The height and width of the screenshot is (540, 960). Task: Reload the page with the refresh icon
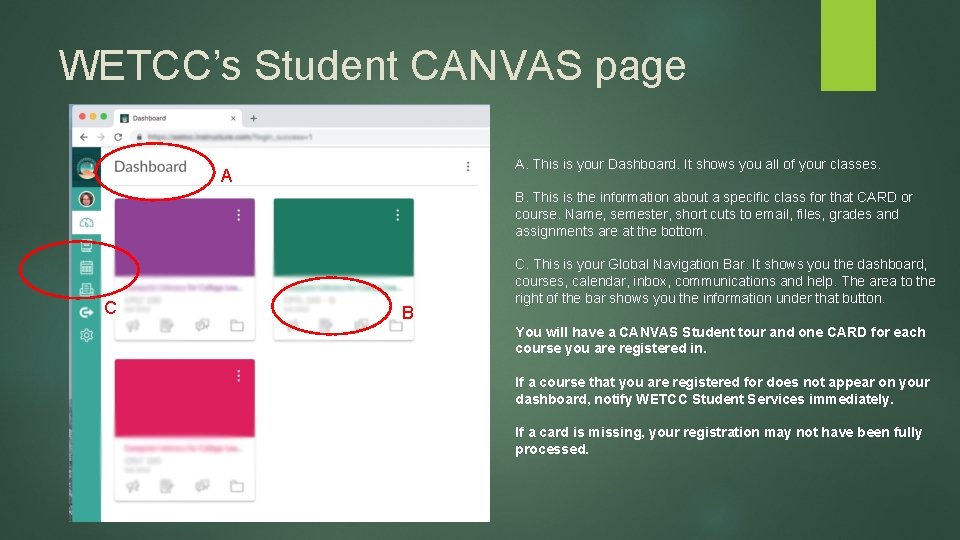click(118, 137)
